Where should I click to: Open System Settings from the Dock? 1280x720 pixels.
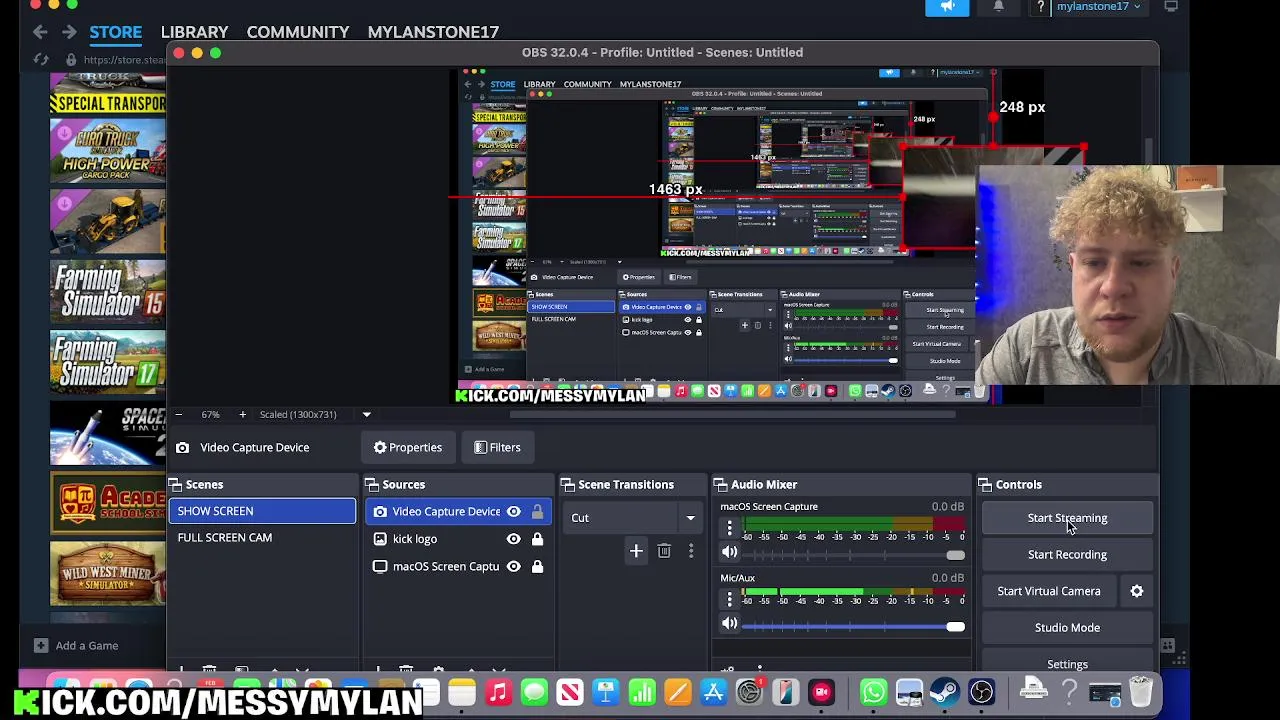[749, 692]
